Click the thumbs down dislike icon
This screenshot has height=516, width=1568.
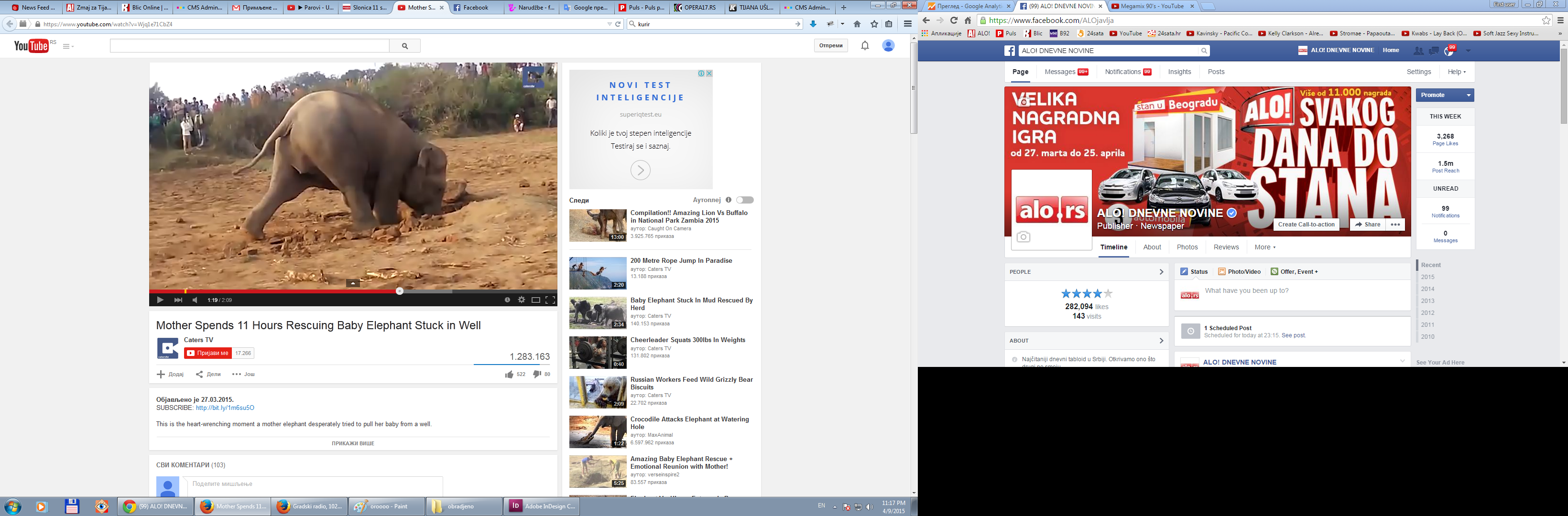point(536,374)
